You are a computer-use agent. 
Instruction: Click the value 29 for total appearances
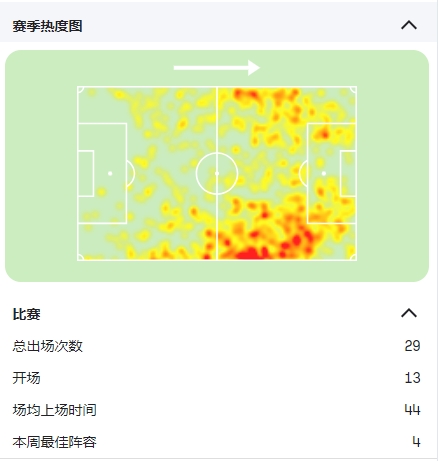coord(412,346)
